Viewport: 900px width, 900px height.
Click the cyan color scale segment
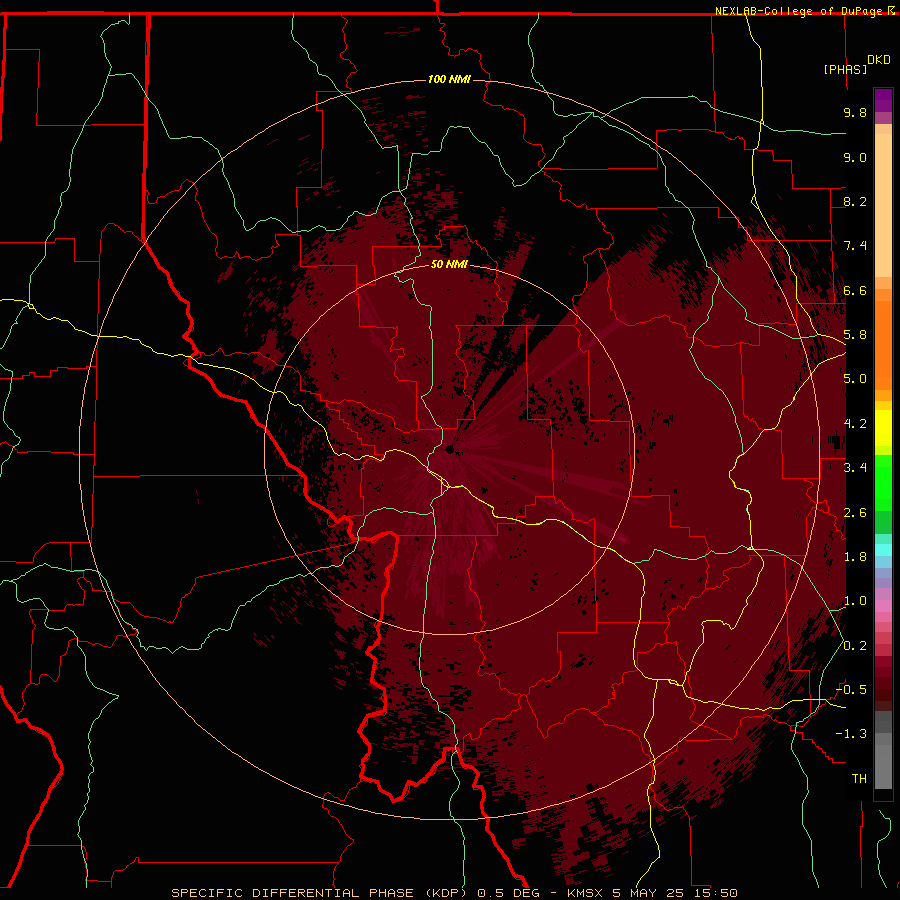(883, 550)
